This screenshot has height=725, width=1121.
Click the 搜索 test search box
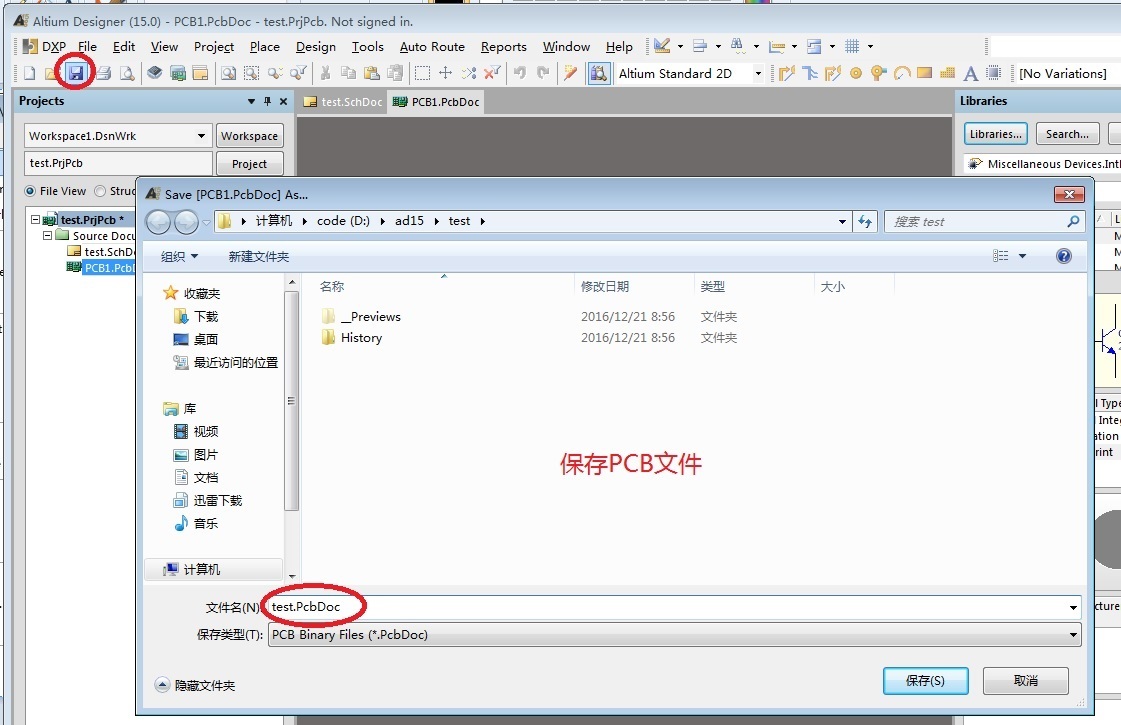[985, 222]
